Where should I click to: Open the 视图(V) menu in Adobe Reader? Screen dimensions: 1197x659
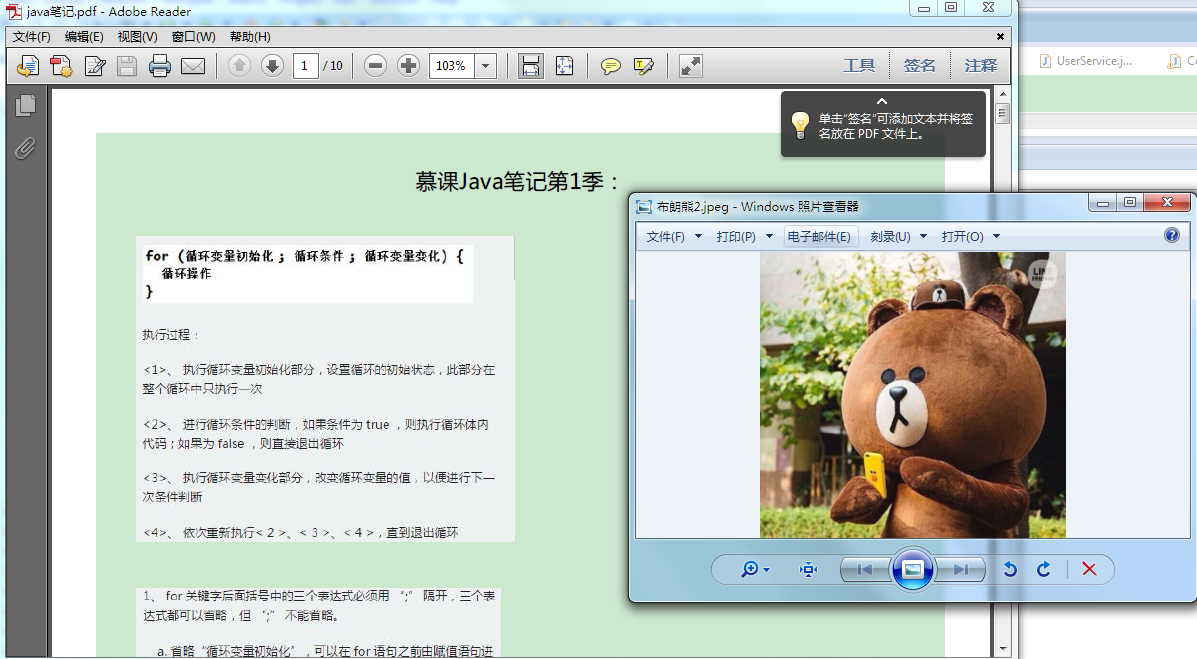138,36
